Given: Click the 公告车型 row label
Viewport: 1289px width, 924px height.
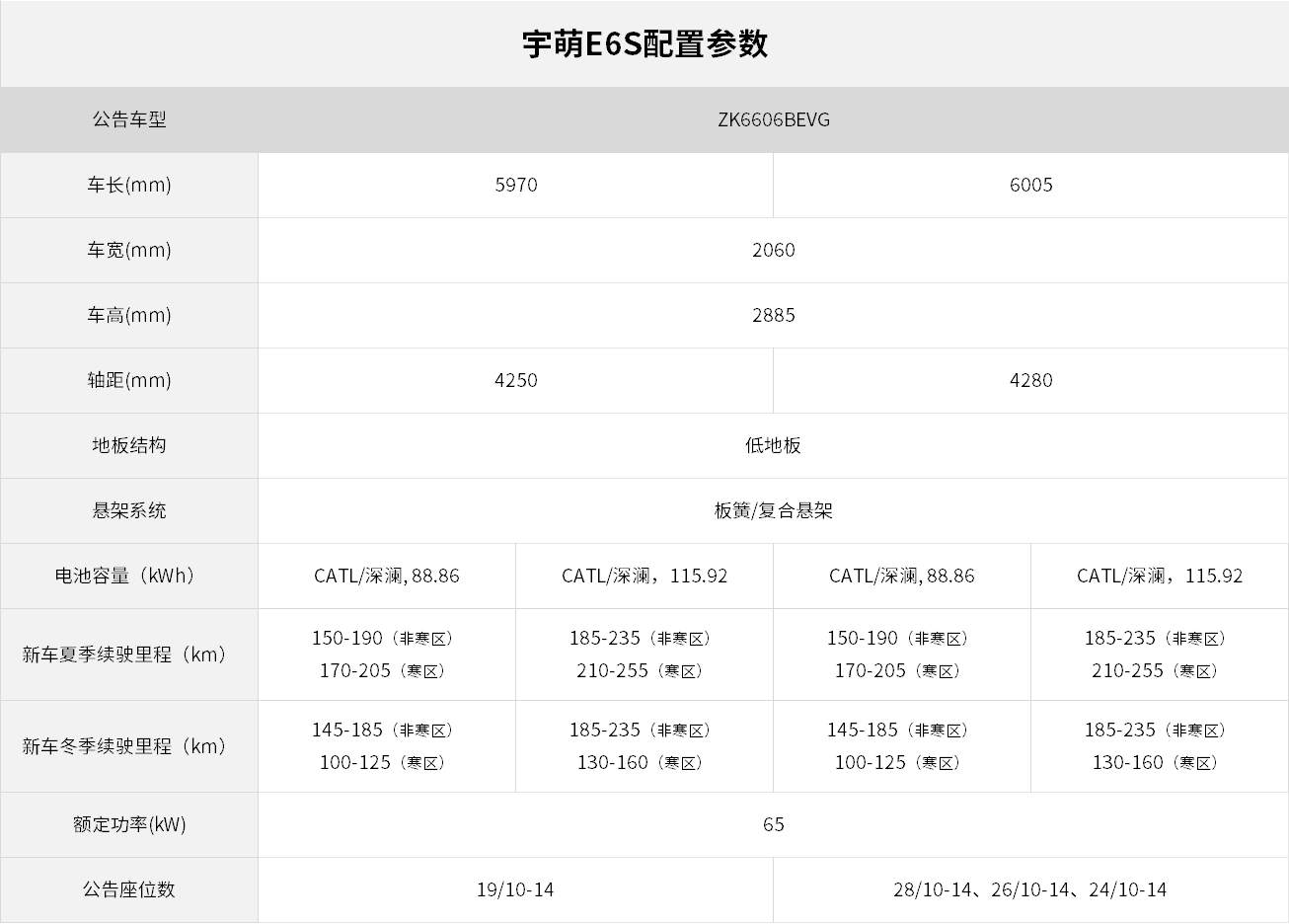Looking at the screenshot, I should [x=129, y=119].
